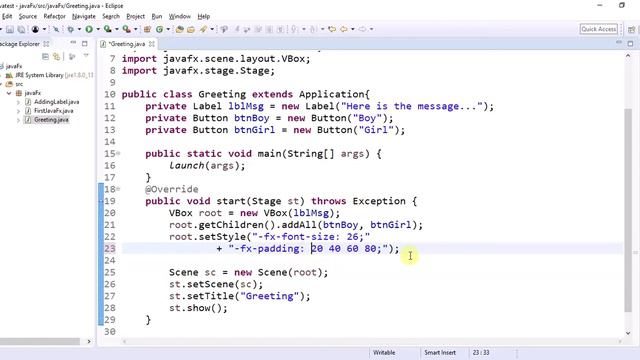Expand the AddingLabel.java node
Viewport: 640px width, 360px height.
pos(18,102)
